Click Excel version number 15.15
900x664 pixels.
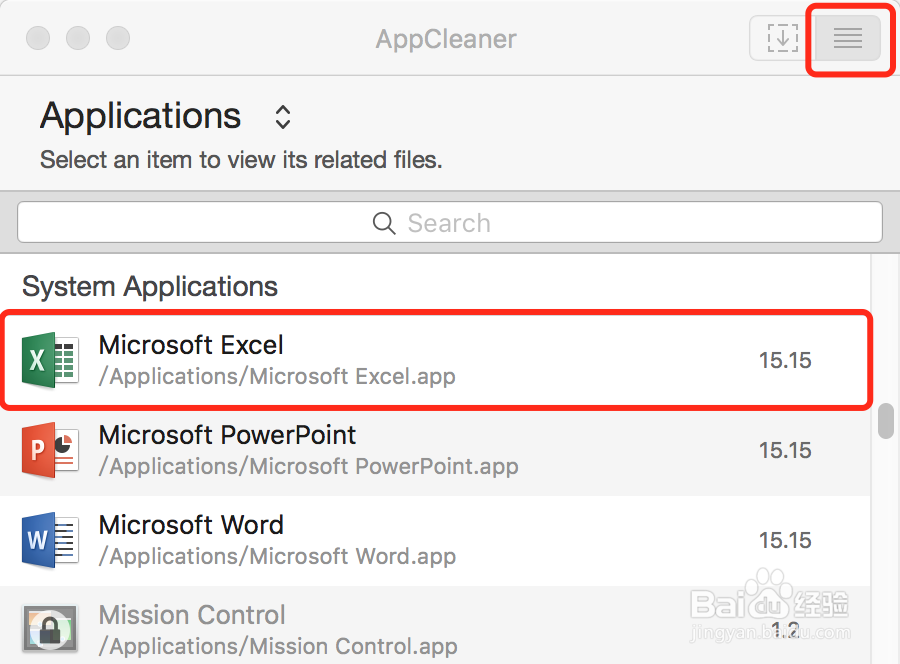[x=785, y=360]
